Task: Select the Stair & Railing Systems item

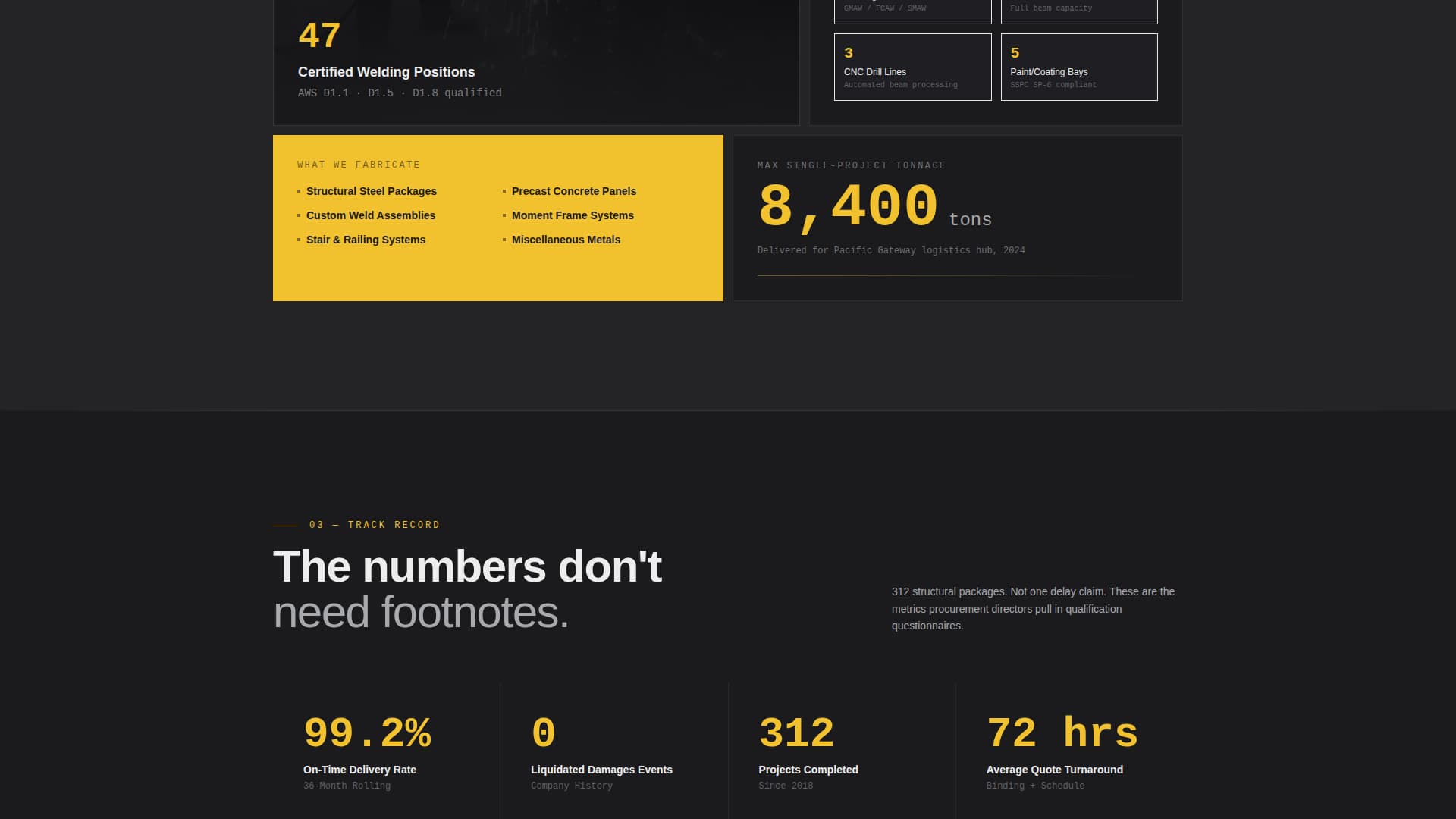Action: pyautogui.click(x=365, y=240)
